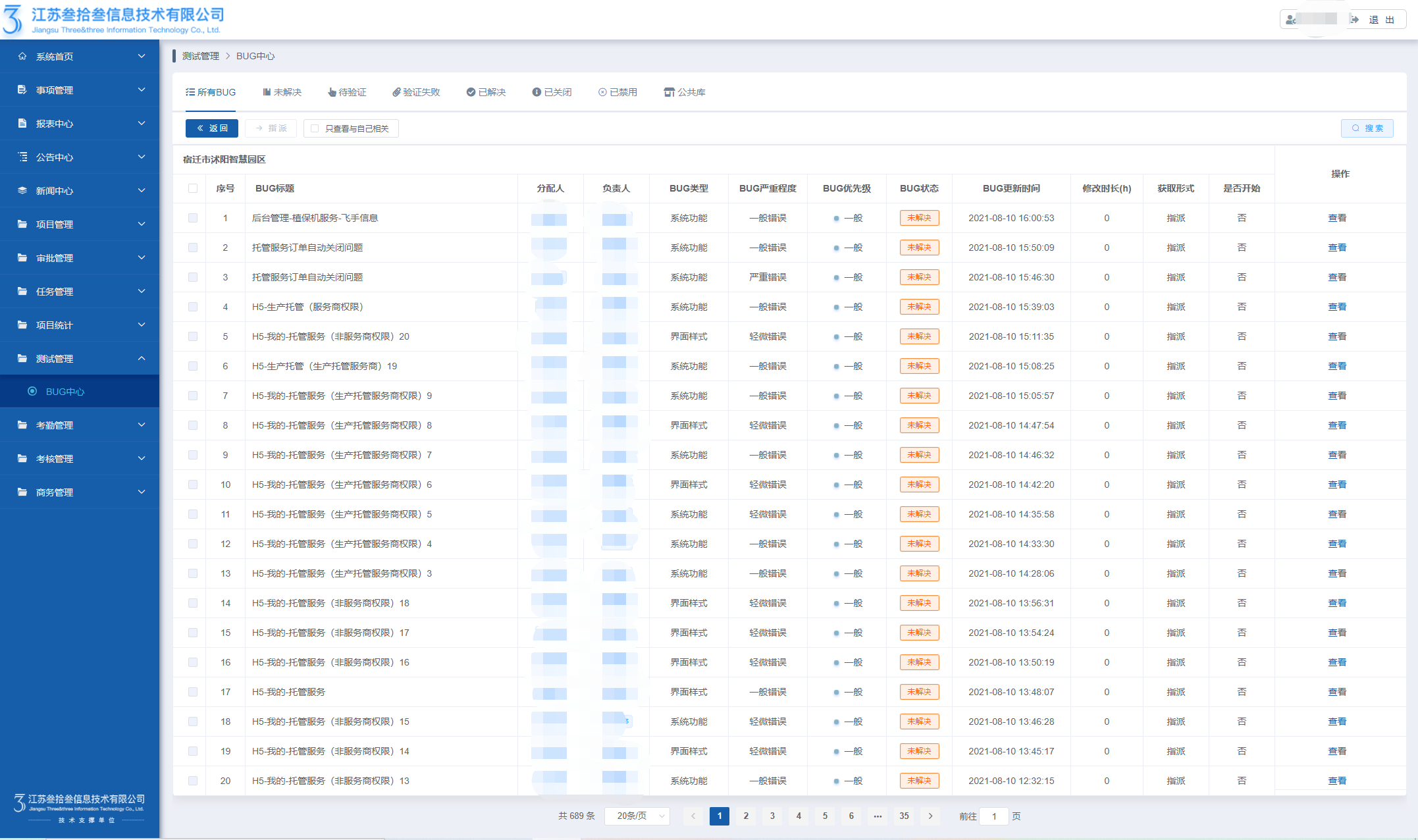The image size is (1418, 840).
Task: Click the logout icon next to 退出
Action: coord(1354,20)
